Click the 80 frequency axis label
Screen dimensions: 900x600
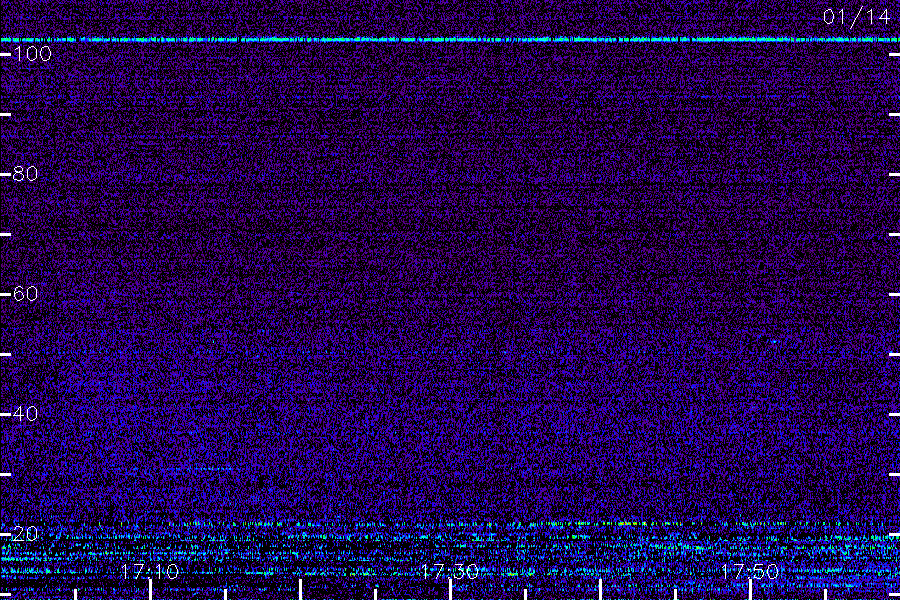click(25, 173)
